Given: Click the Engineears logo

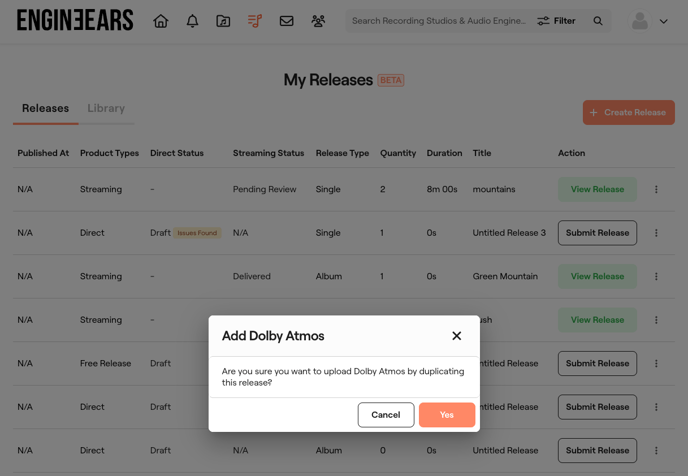Looking at the screenshot, I should click(75, 21).
